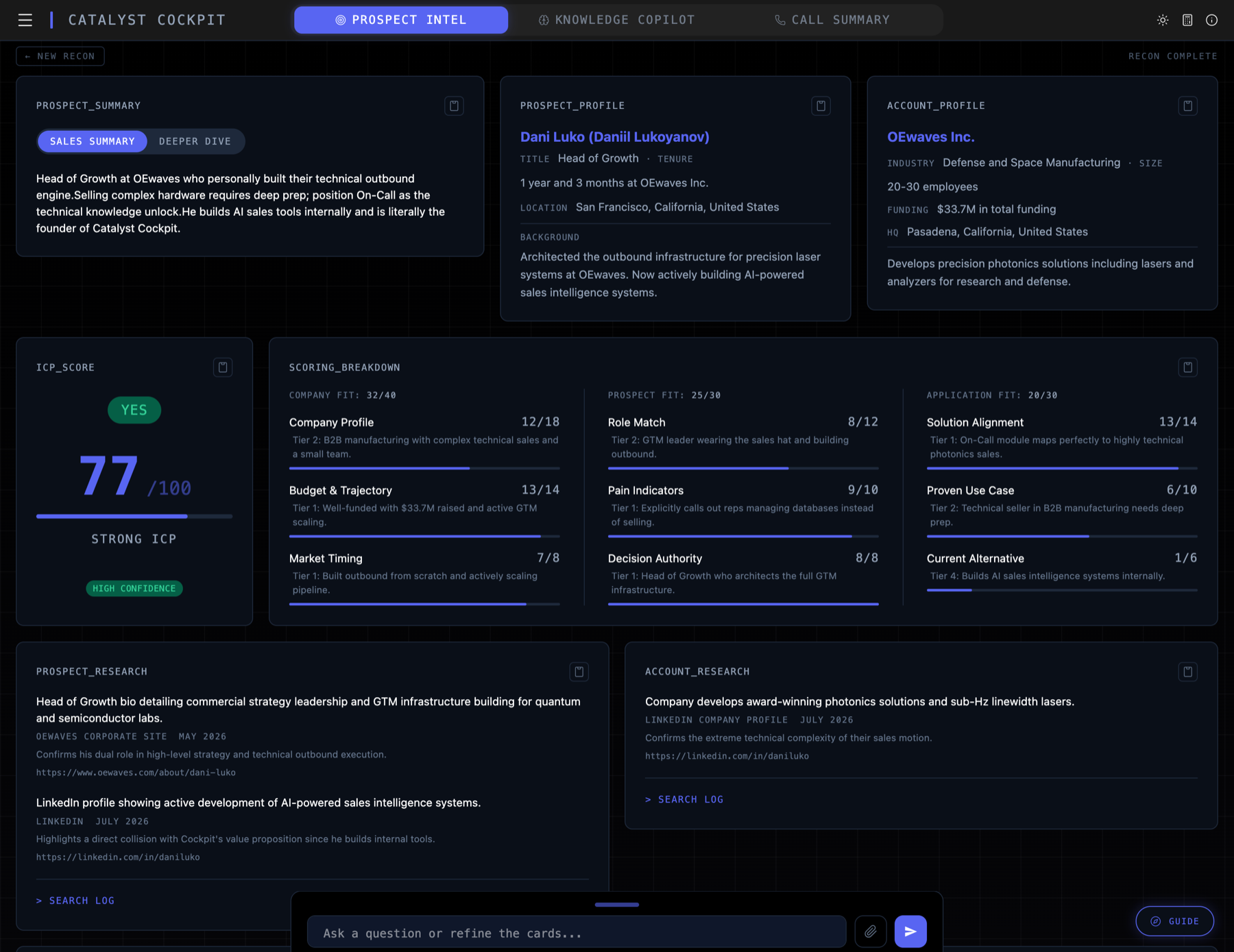
Task: Click the 'OEWAVES CORPORATE SITE MAY 2026' source line
Action: [132, 737]
